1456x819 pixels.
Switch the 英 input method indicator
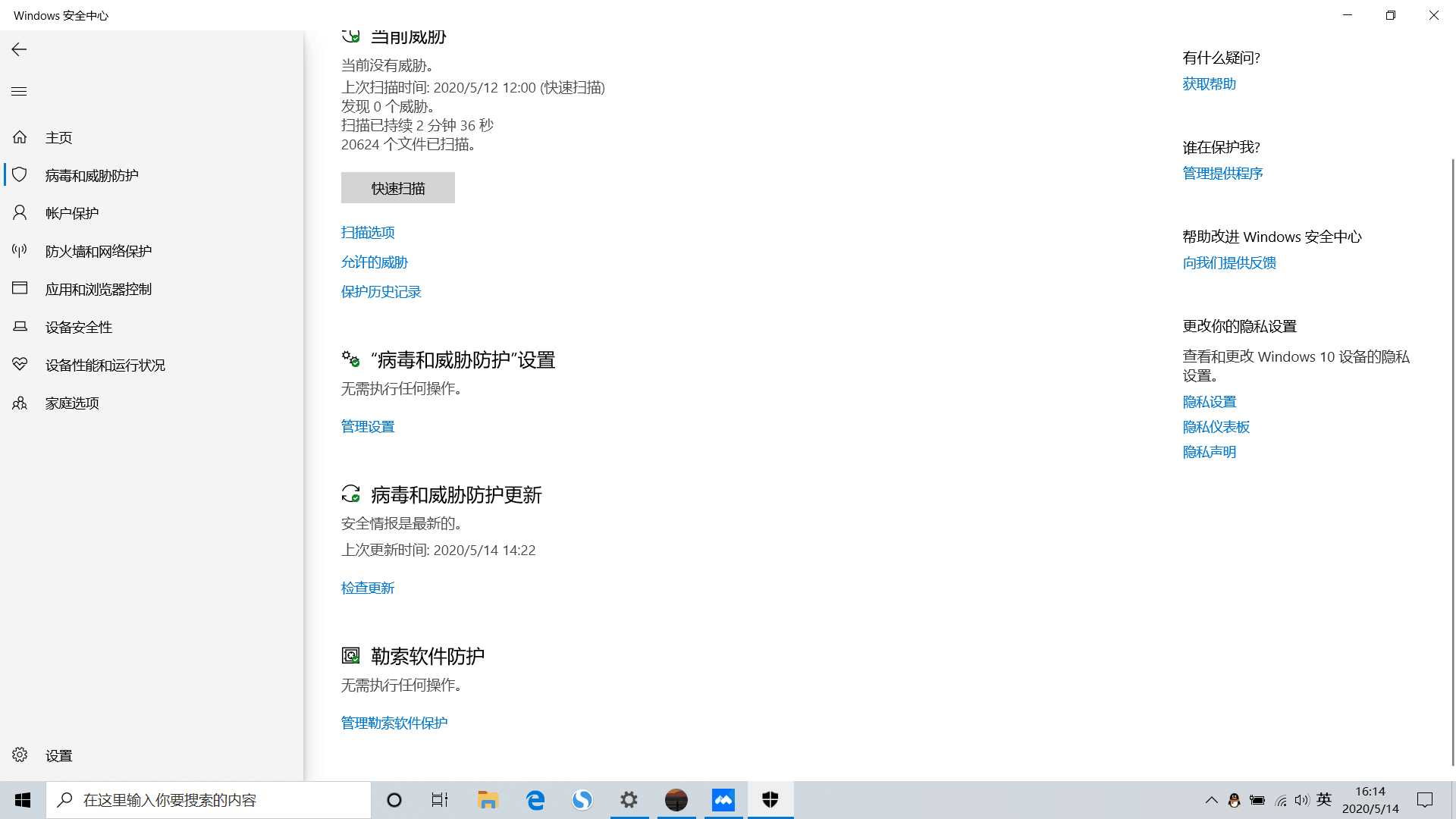pyautogui.click(x=1324, y=799)
